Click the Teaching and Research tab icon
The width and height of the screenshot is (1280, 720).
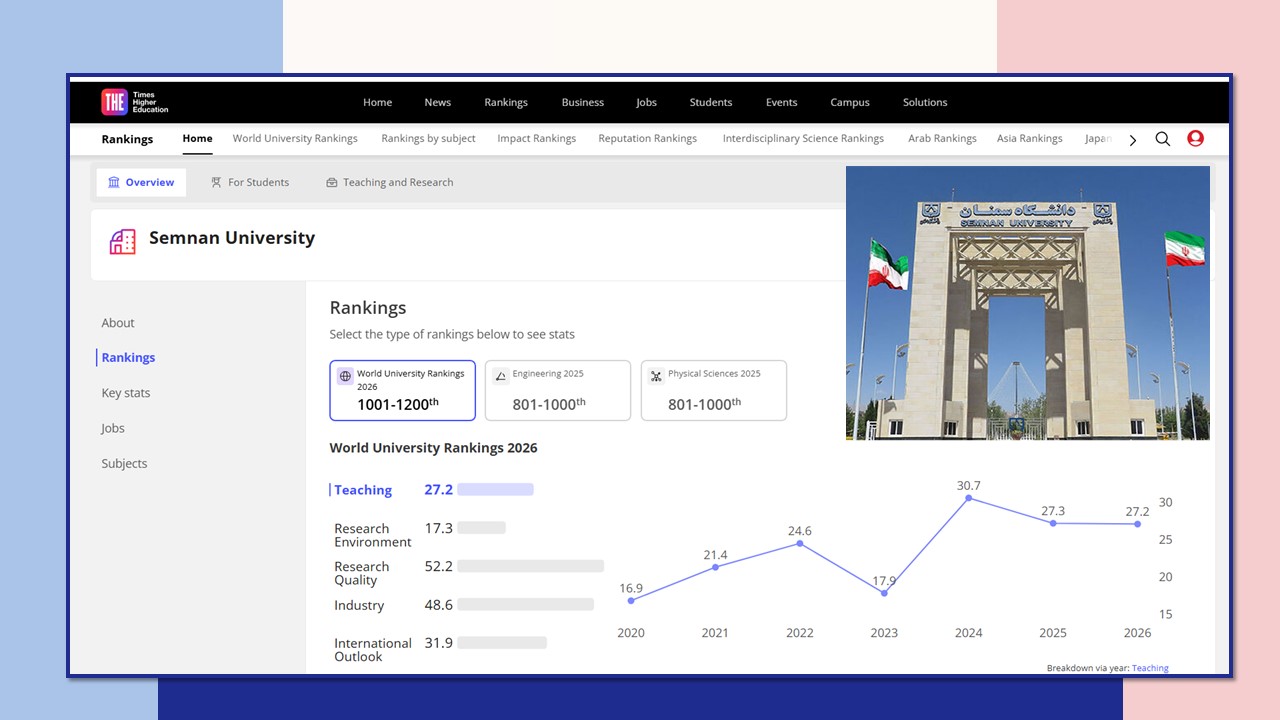coord(332,183)
